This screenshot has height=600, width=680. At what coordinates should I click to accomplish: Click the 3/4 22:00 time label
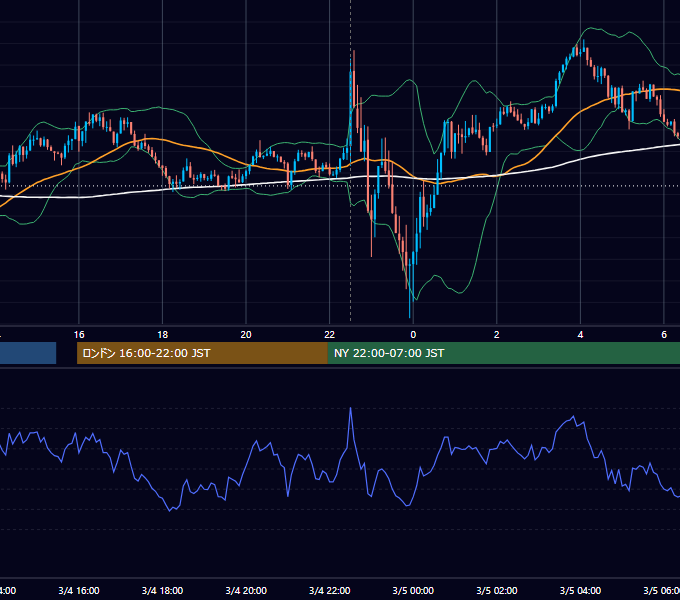[330, 590]
